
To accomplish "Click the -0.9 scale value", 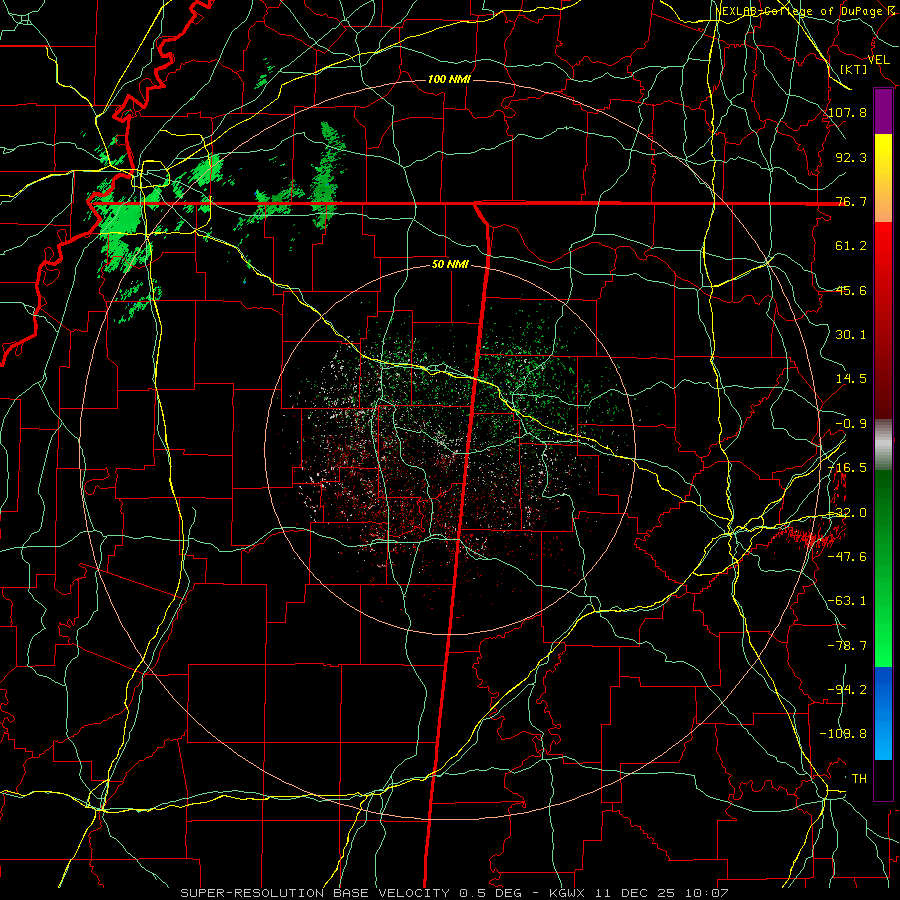I will pos(851,424).
